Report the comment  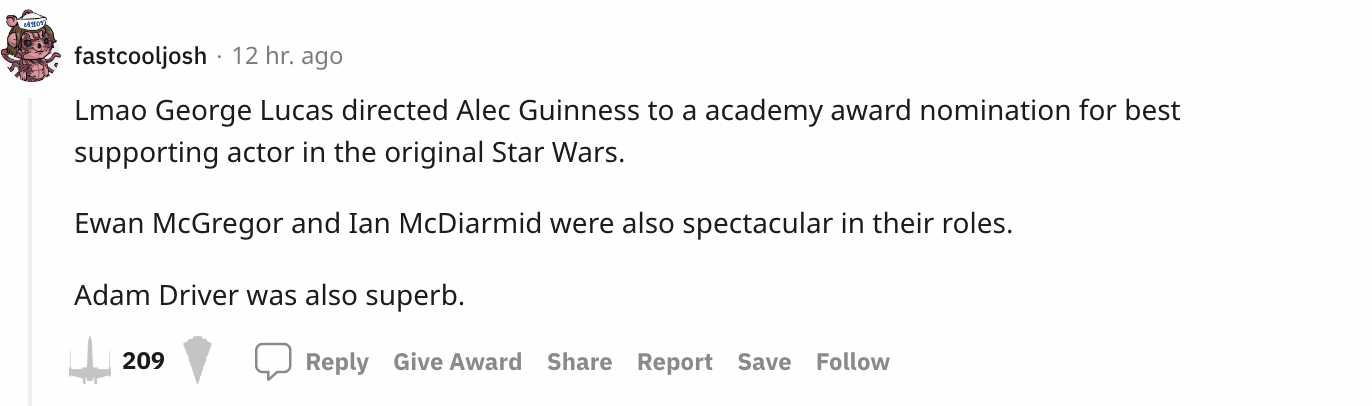point(675,362)
